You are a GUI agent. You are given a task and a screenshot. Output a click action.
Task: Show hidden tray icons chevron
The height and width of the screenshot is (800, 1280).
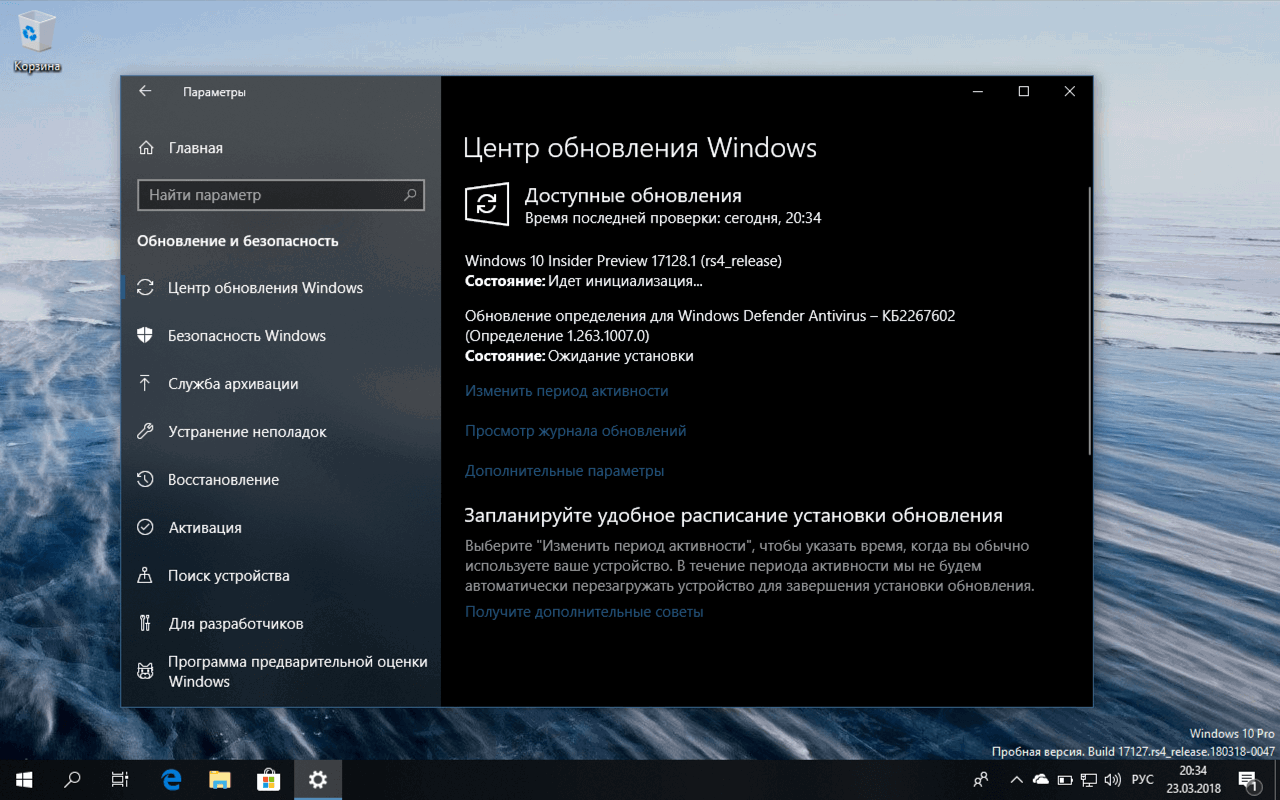(1017, 779)
